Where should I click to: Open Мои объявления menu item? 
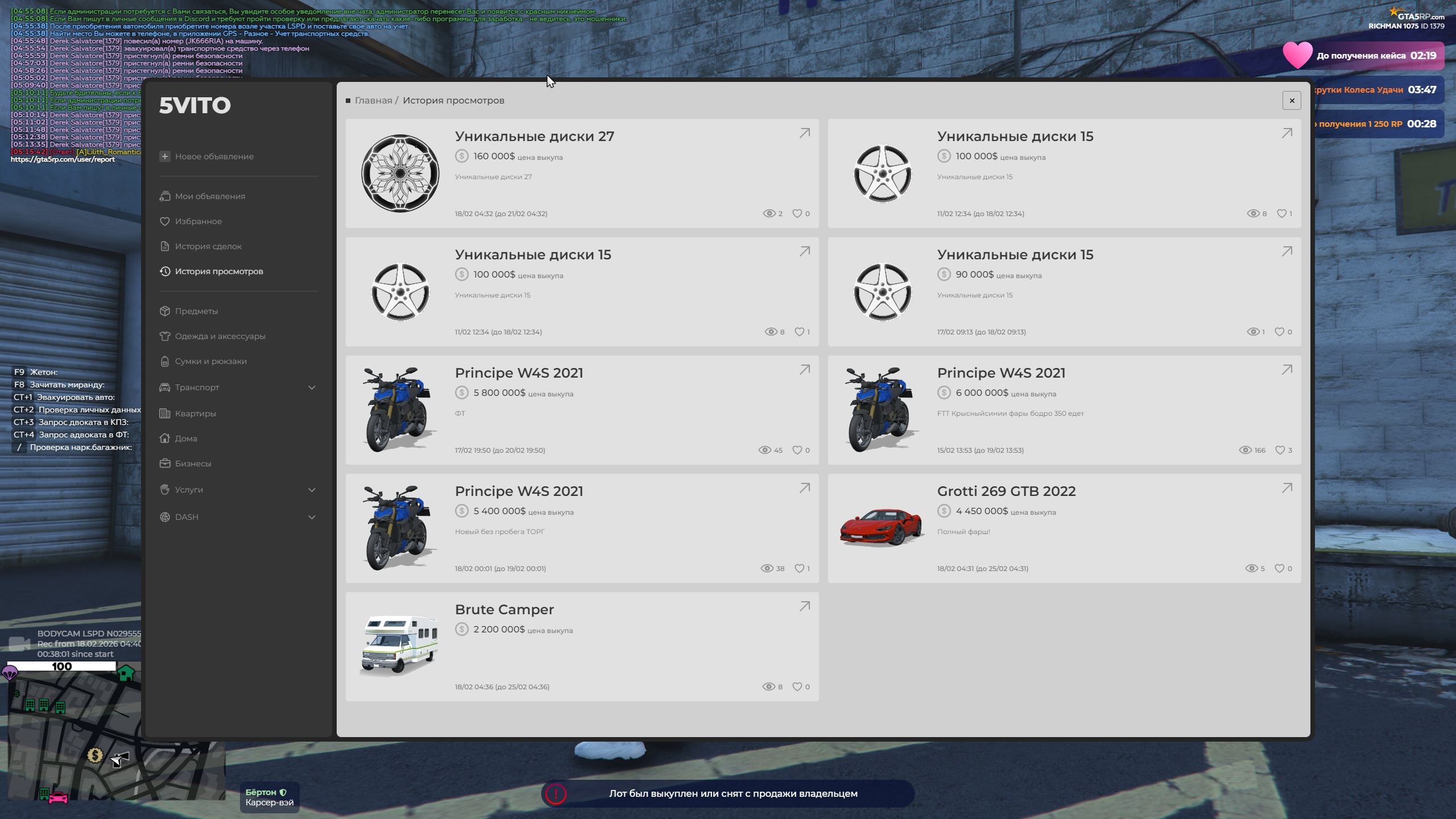pyautogui.click(x=210, y=196)
